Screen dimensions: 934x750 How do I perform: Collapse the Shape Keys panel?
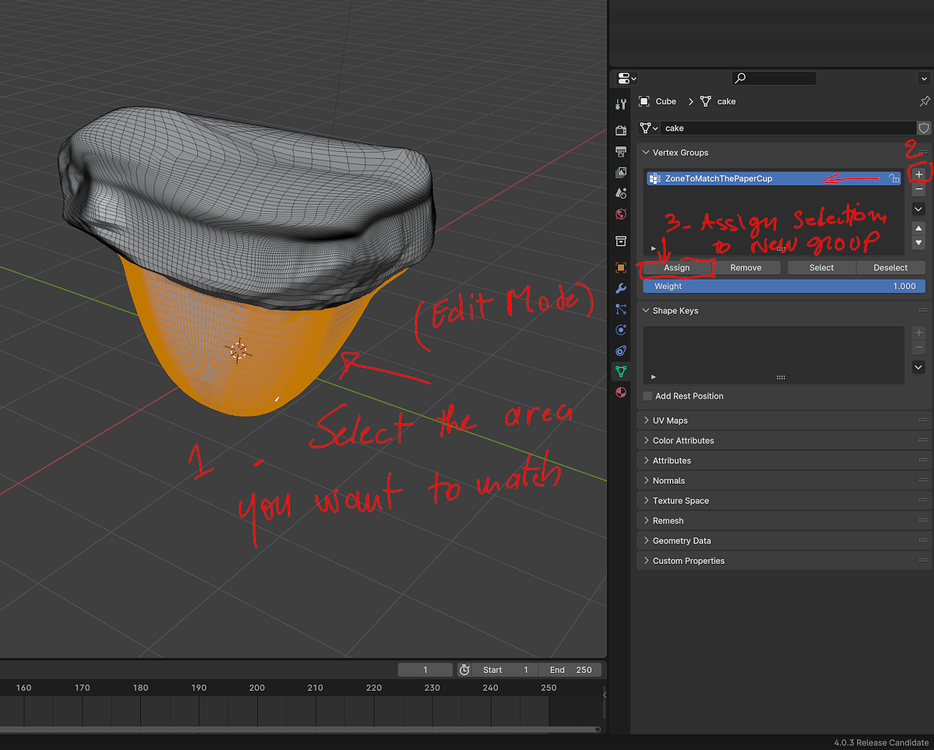646,310
